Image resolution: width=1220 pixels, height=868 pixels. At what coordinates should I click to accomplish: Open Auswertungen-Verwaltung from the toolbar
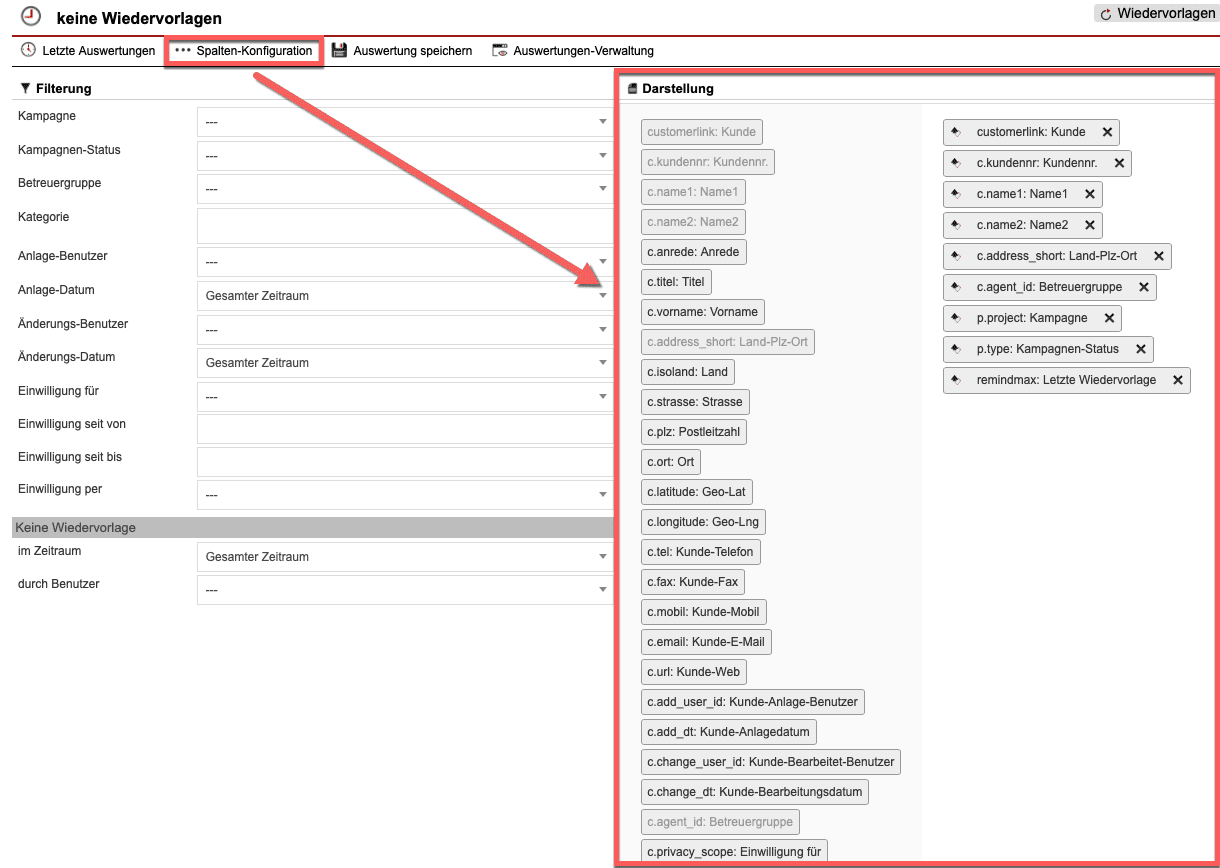pos(572,50)
